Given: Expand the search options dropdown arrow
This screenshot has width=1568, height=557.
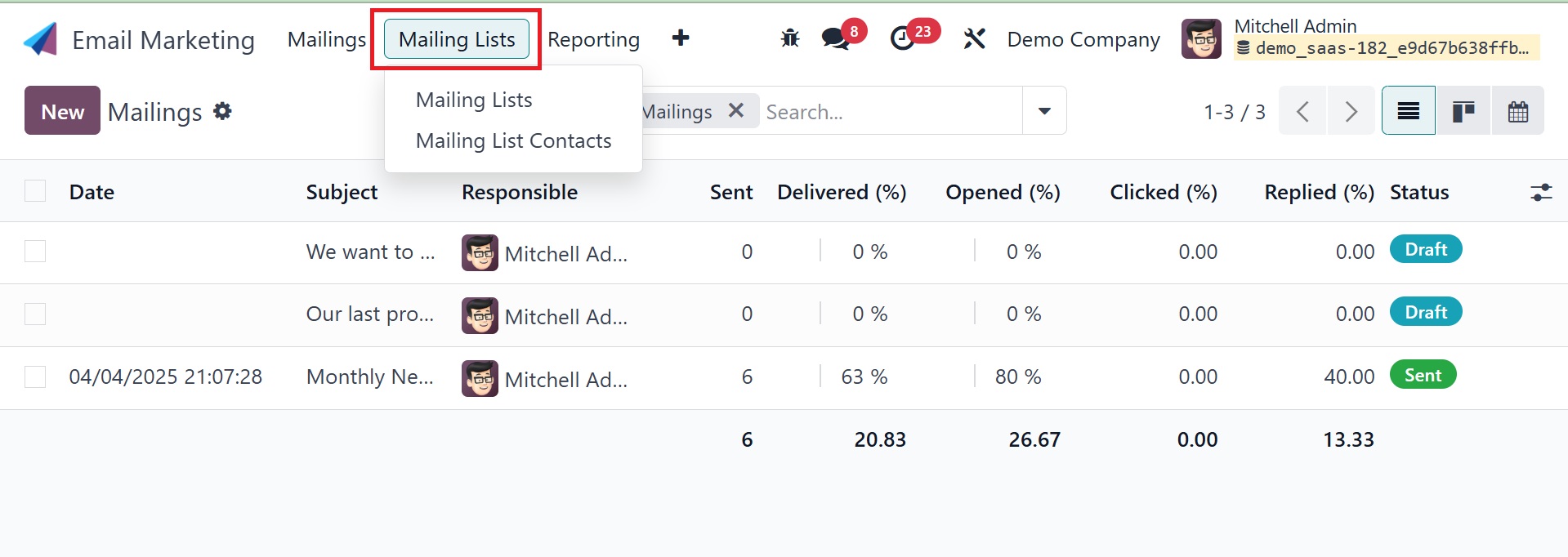Looking at the screenshot, I should (1043, 111).
